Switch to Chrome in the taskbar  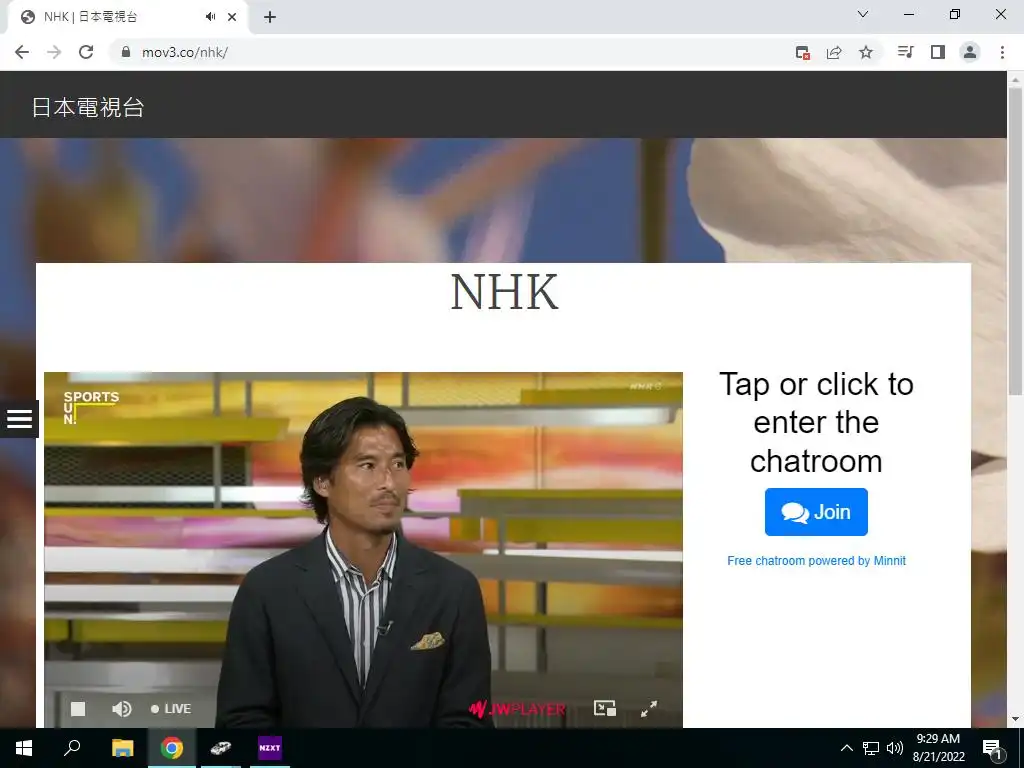point(172,748)
